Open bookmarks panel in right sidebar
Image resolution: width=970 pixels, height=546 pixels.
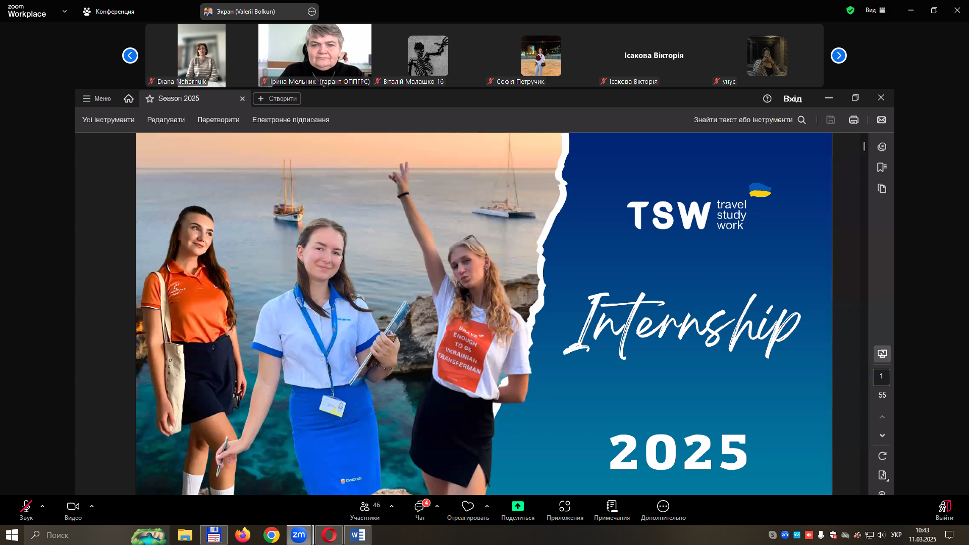click(882, 168)
